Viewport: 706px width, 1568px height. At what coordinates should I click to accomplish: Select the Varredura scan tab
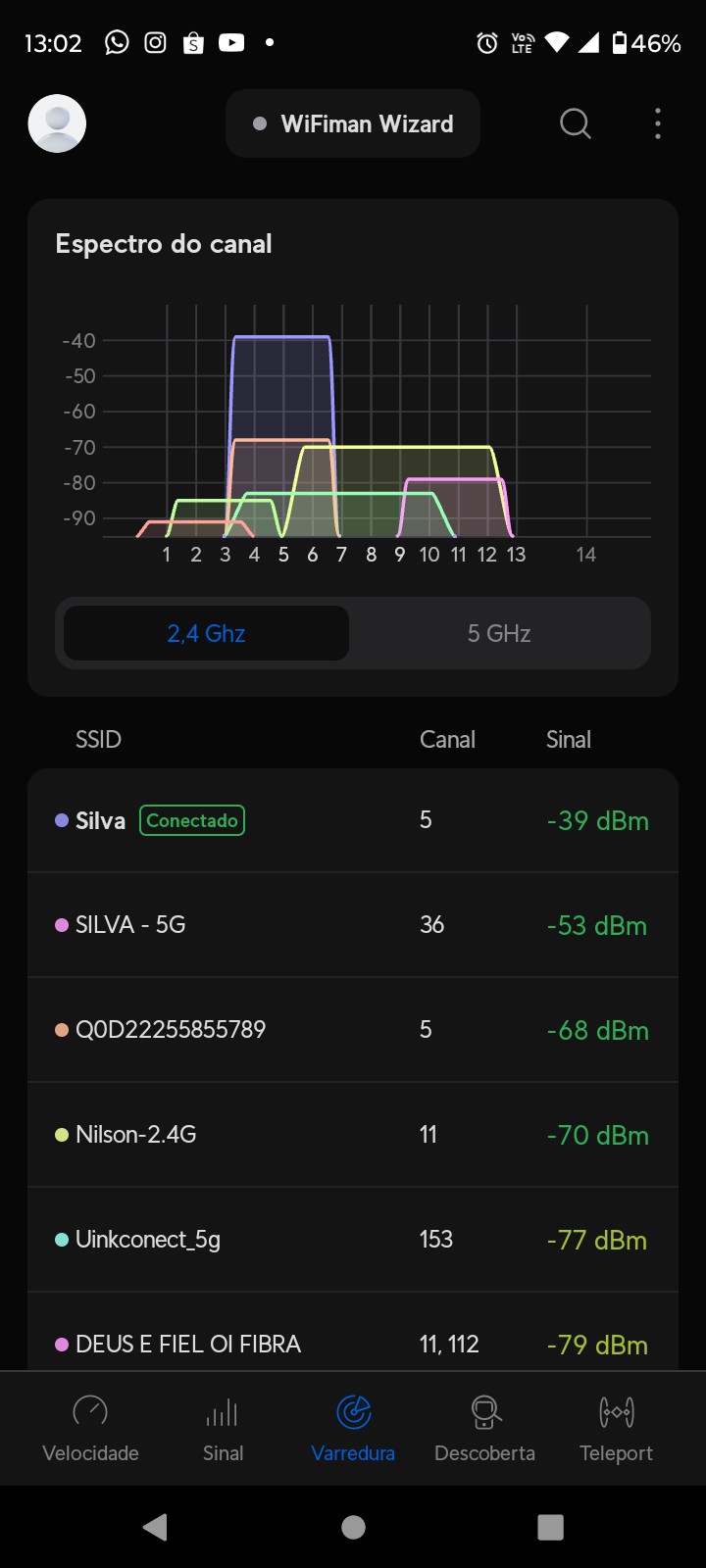[x=353, y=1428]
